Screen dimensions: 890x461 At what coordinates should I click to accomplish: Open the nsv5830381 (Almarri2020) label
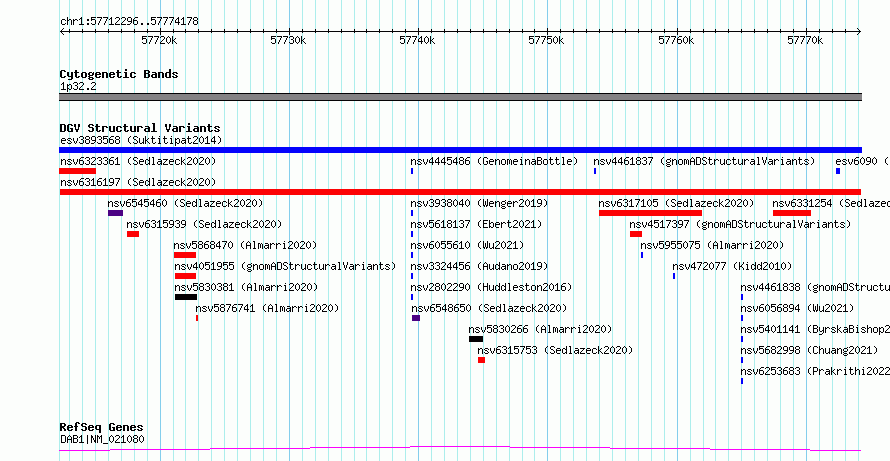click(246, 287)
